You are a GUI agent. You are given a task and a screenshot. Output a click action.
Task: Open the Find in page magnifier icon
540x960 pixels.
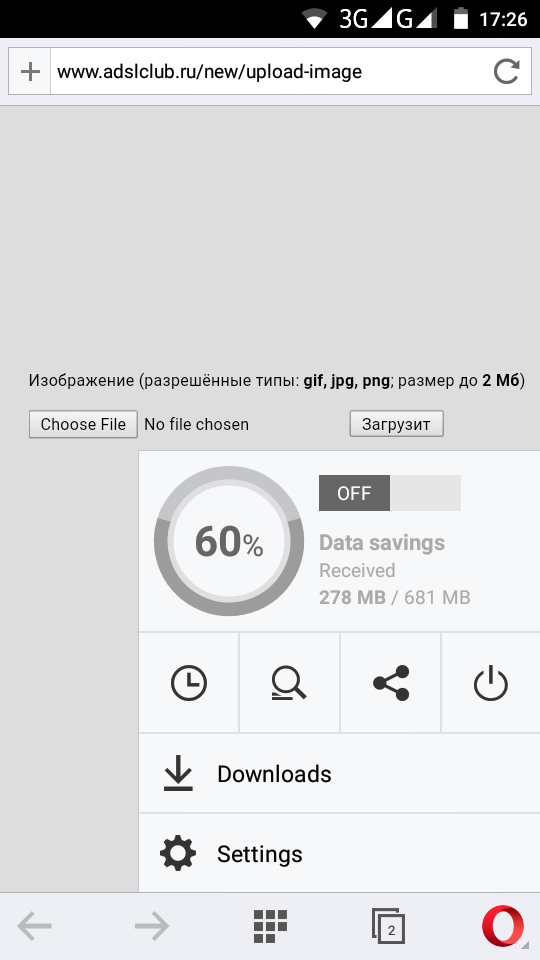pos(289,683)
